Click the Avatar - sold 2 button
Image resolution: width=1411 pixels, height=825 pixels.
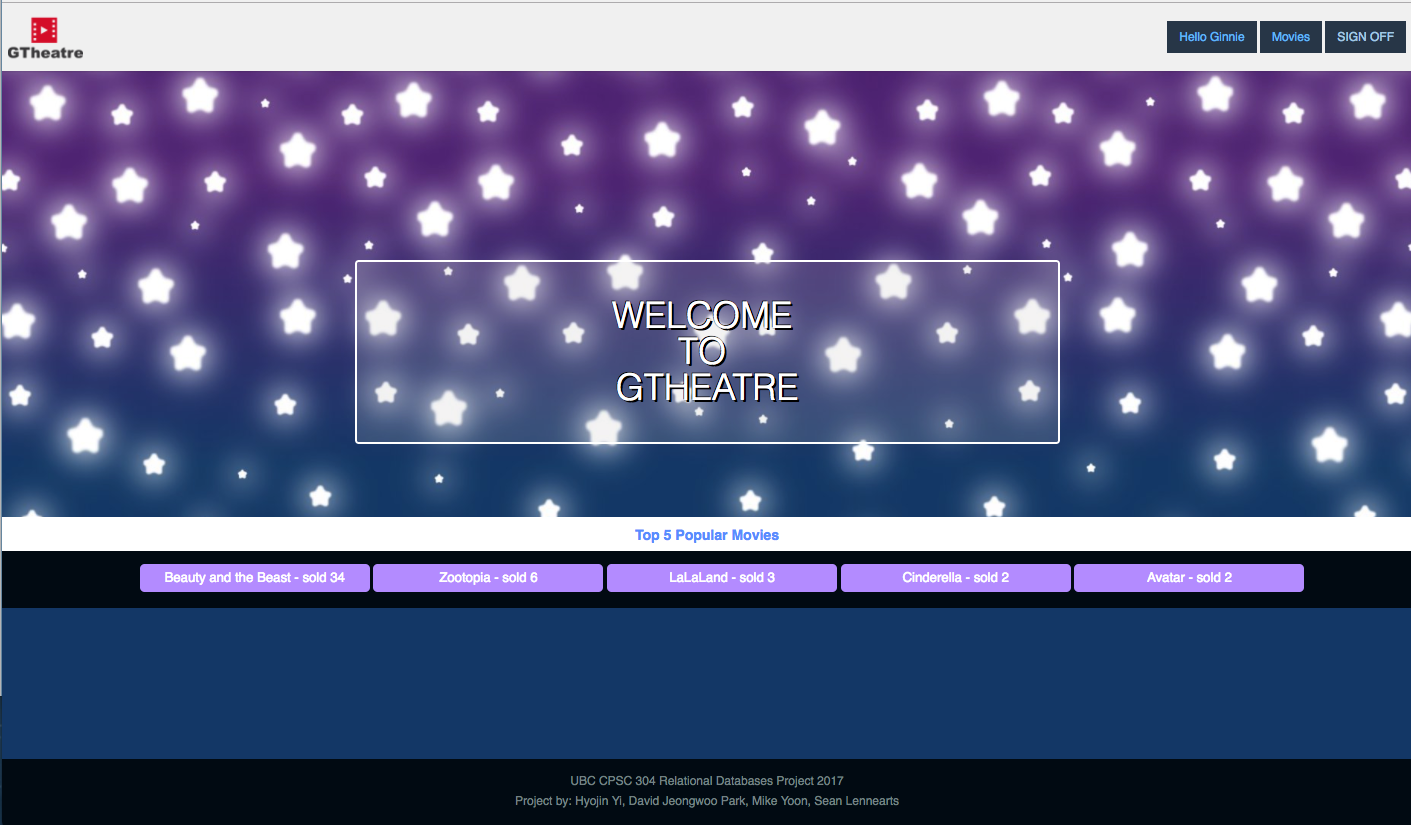[1188, 578]
